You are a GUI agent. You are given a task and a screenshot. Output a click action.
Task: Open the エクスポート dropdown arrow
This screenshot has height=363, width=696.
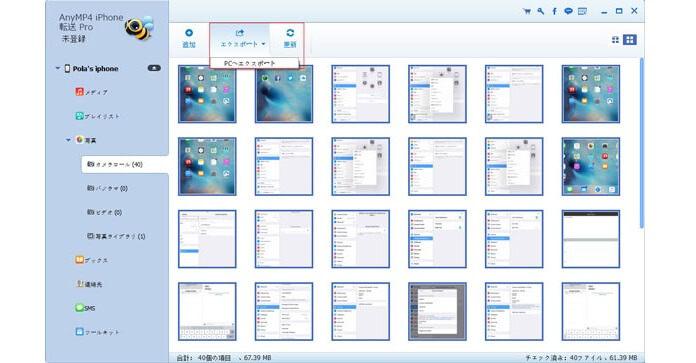point(264,44)
